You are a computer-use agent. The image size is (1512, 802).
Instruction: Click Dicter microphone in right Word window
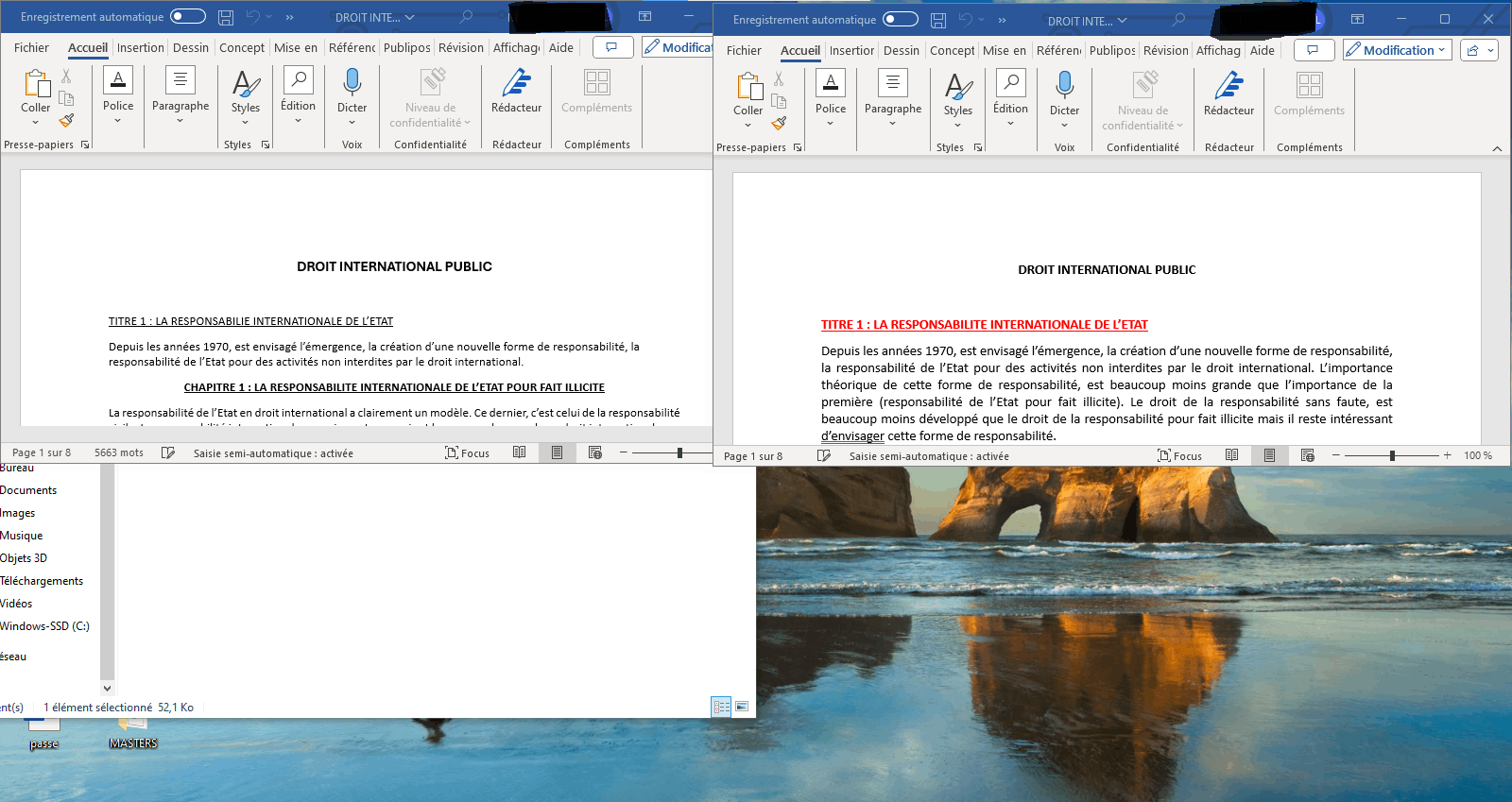[x=1065, y=85]
